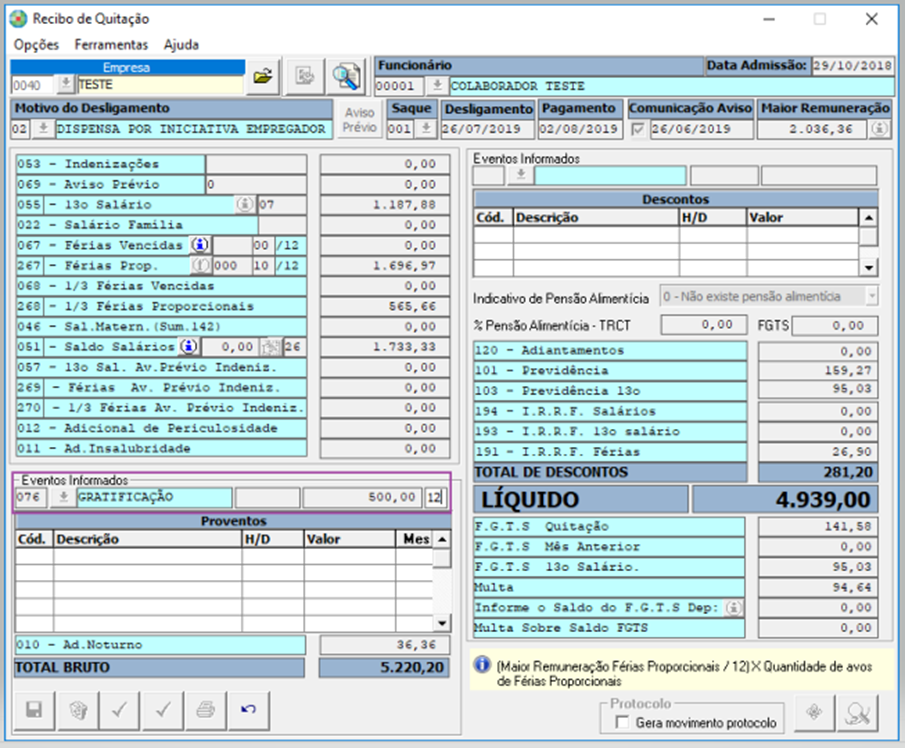Open lookup arrow beside event code 076
Screen dimensions: 905x748
tap(63, 497)
